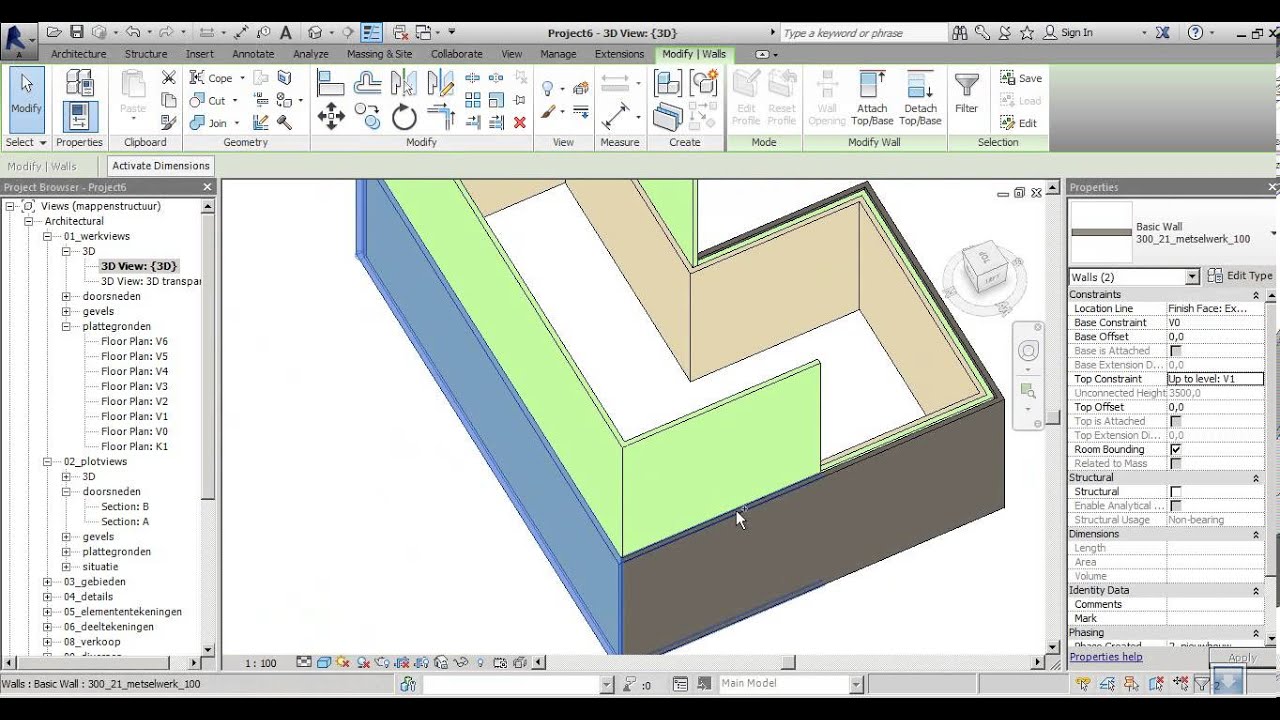Open the Cope dropdown arrow

(x=243, y=78)
